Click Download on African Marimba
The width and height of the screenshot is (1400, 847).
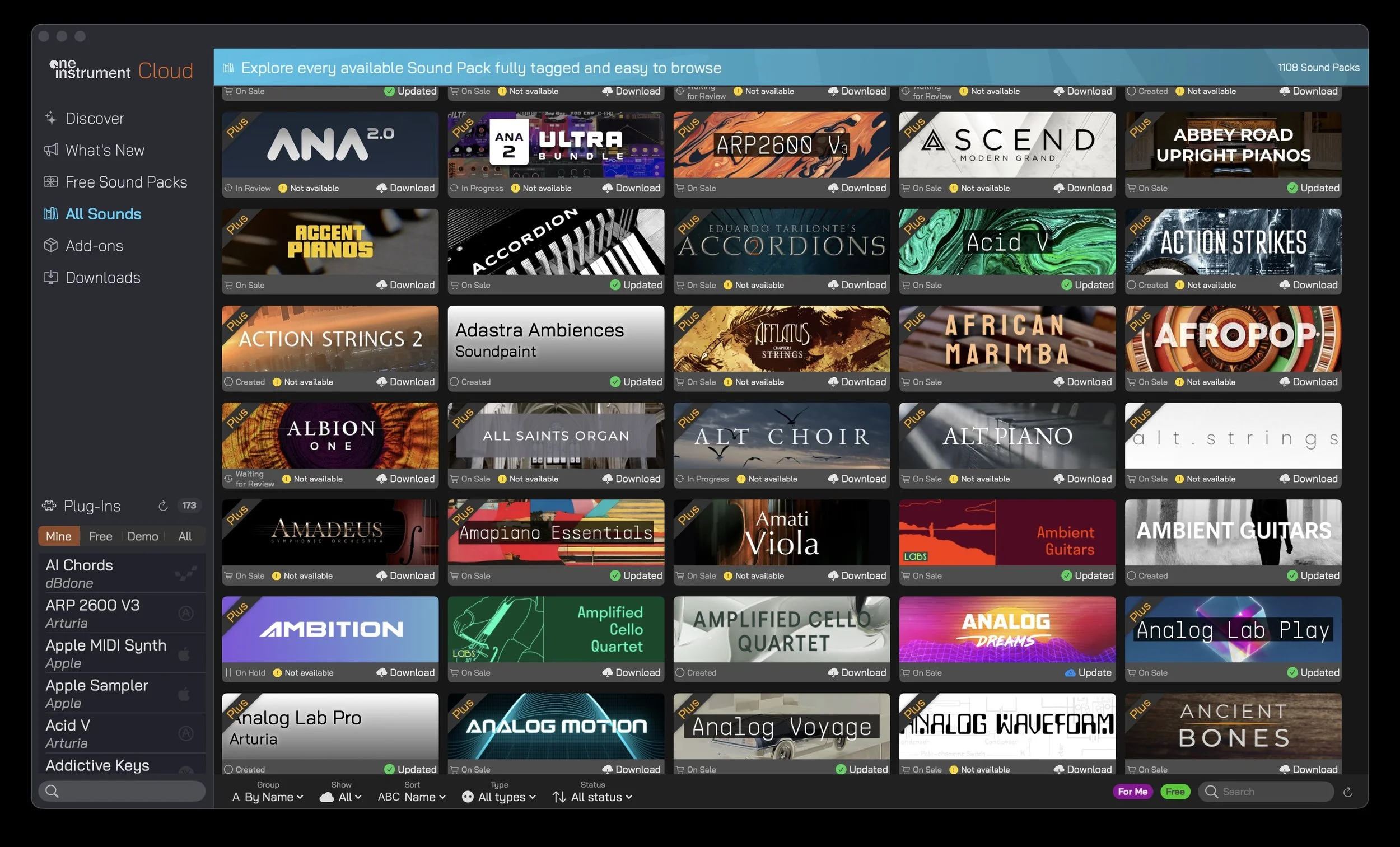tap(1083, 382)
